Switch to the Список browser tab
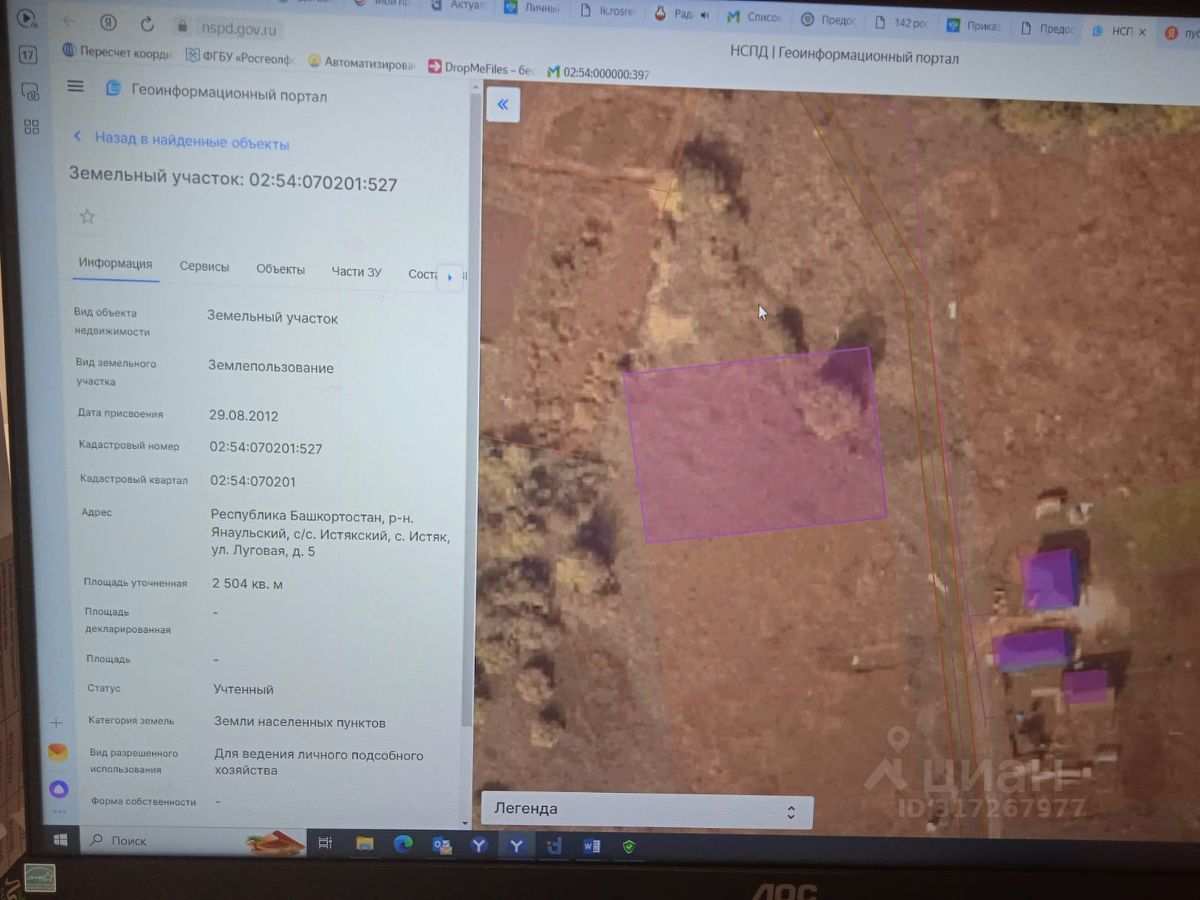The image size is (1200, 900). click(x=756, y=17)
